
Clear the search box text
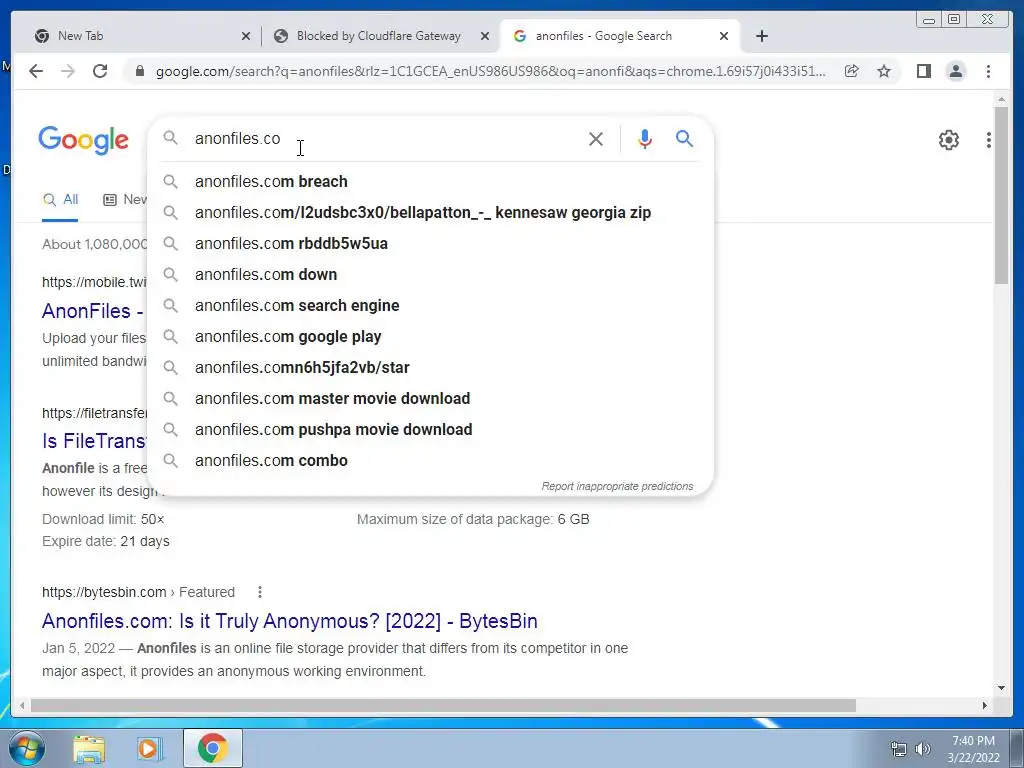coord(596,138)
